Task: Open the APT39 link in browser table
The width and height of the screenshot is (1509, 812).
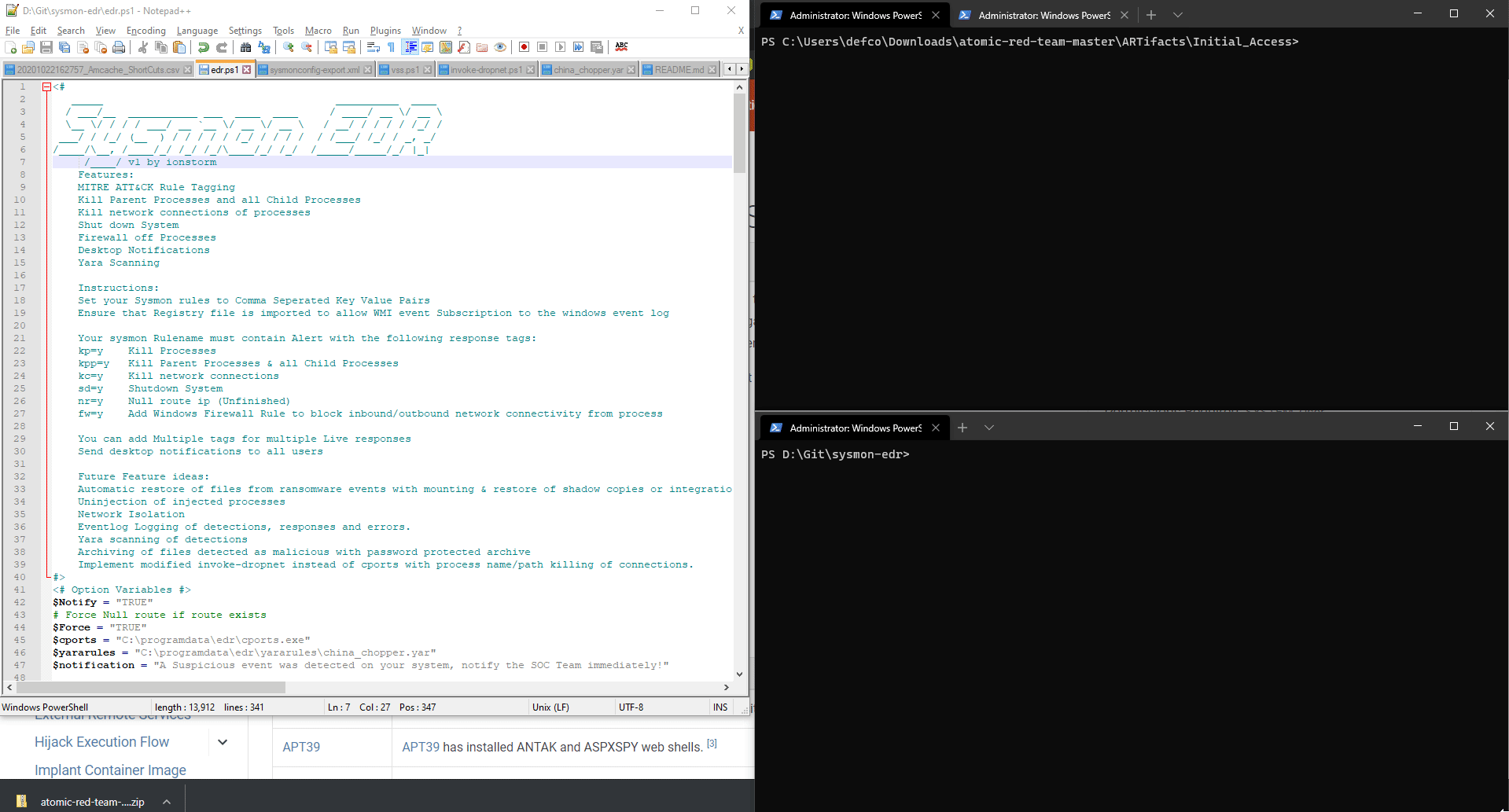Action: pyautogui.click(x=301, y=748)
